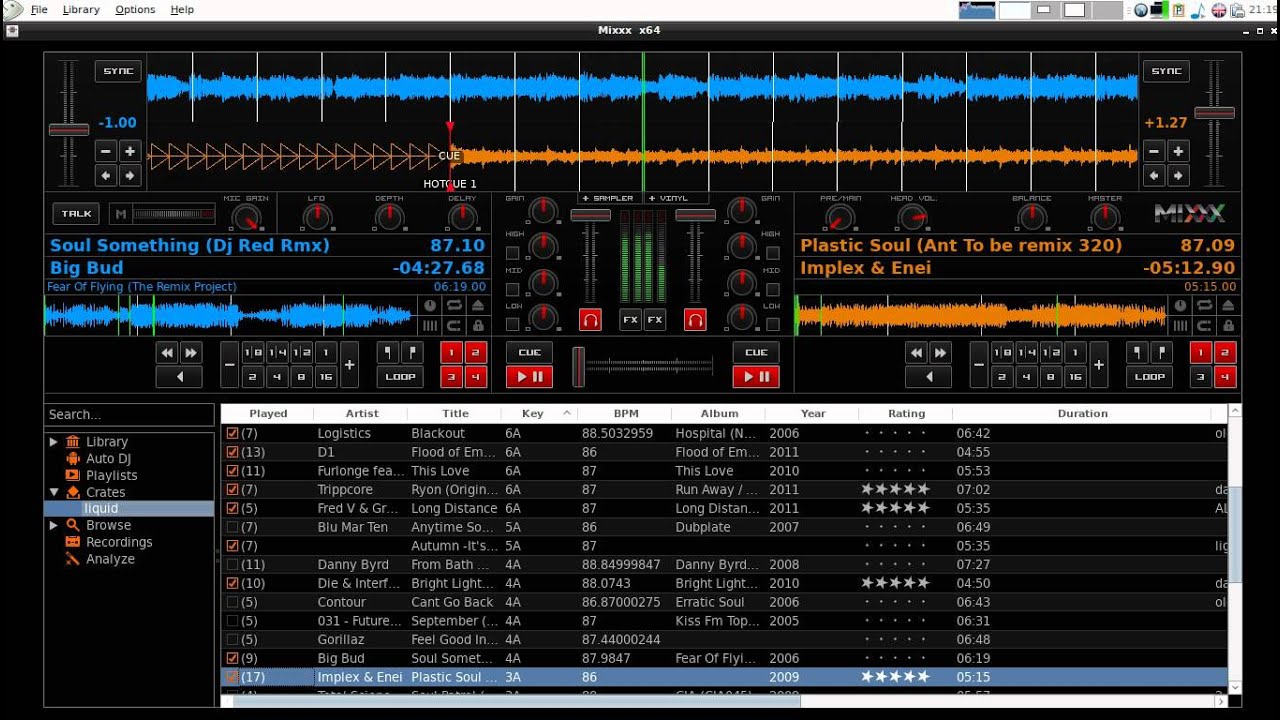Toggle repeat mode on the left deck
This screenshot has width=1280, height=720.
point(454,306)
